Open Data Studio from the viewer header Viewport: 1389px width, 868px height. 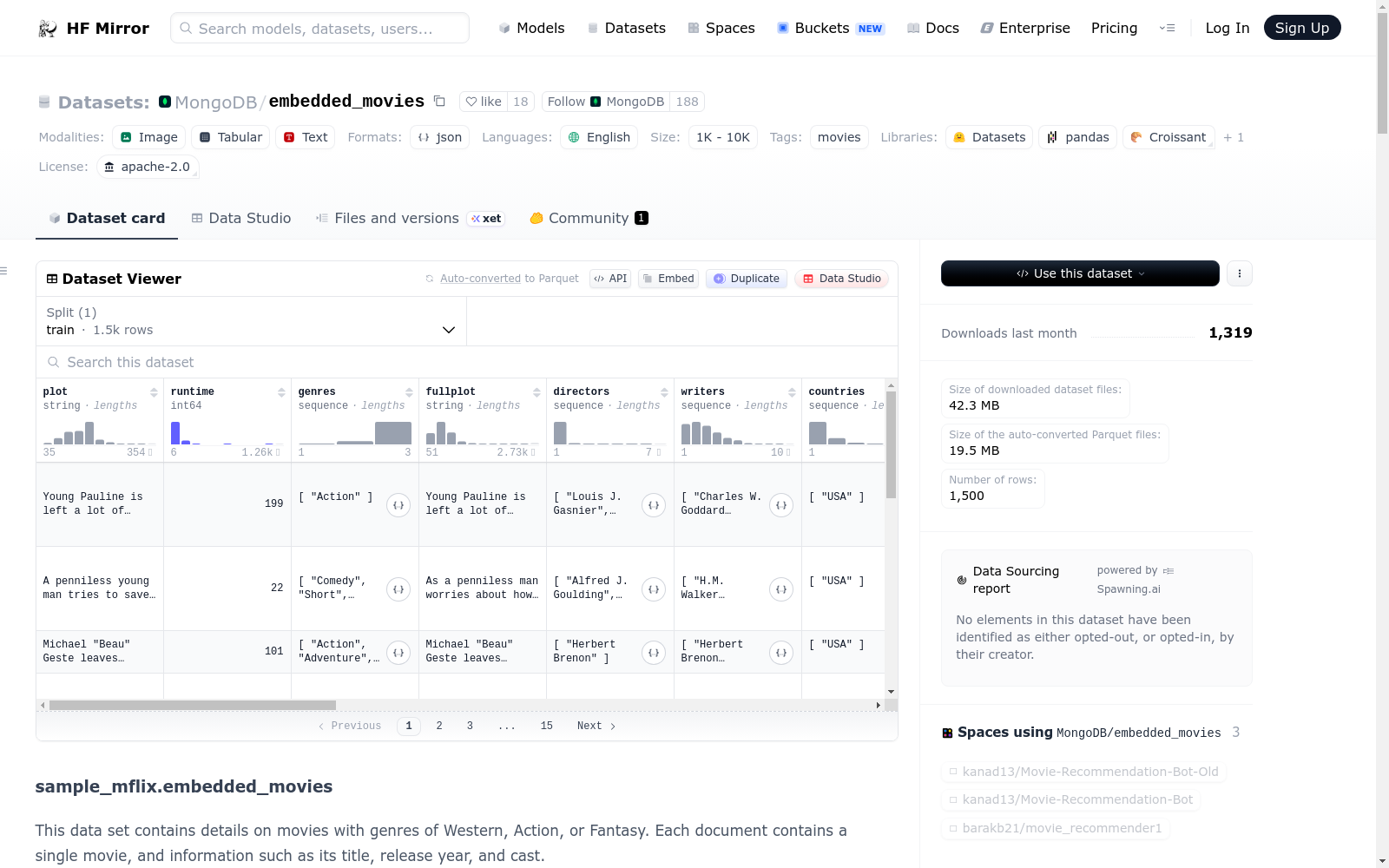pyautogui.click(x=841, y=279)
